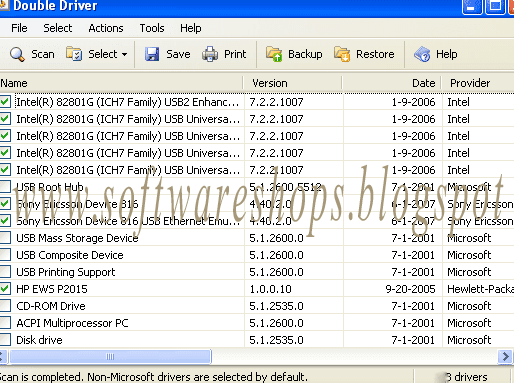Screen dimensions: 514x383
Task: Open the File menu
Action: tap(19, 28)
